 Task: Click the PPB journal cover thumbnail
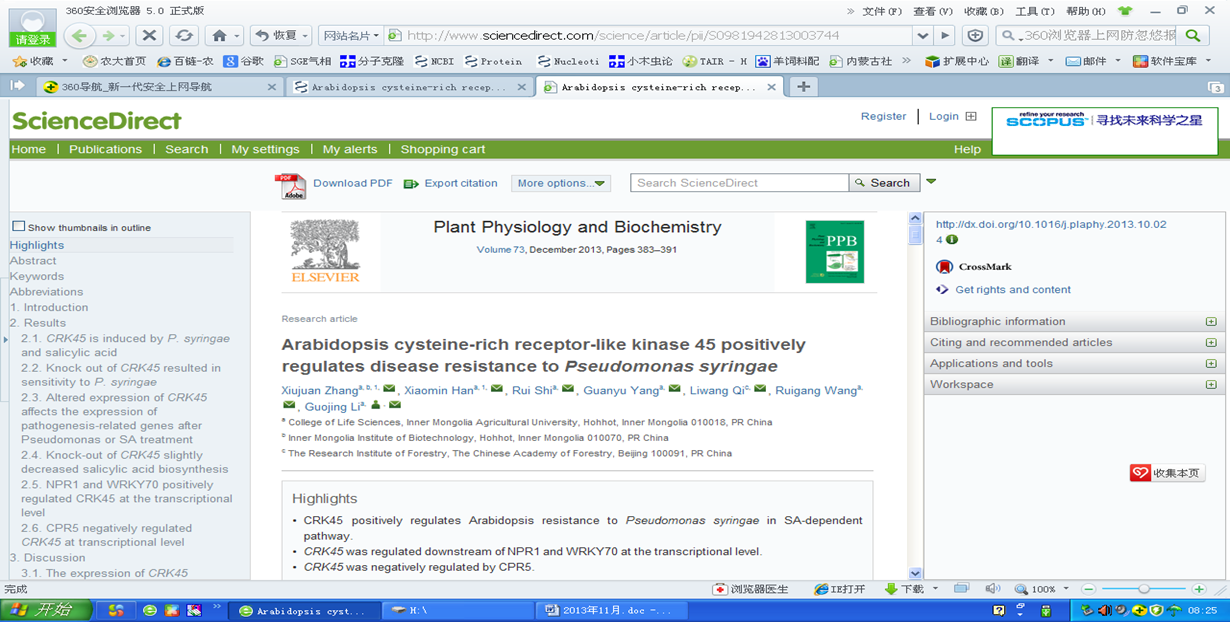[x=834, y=251]
